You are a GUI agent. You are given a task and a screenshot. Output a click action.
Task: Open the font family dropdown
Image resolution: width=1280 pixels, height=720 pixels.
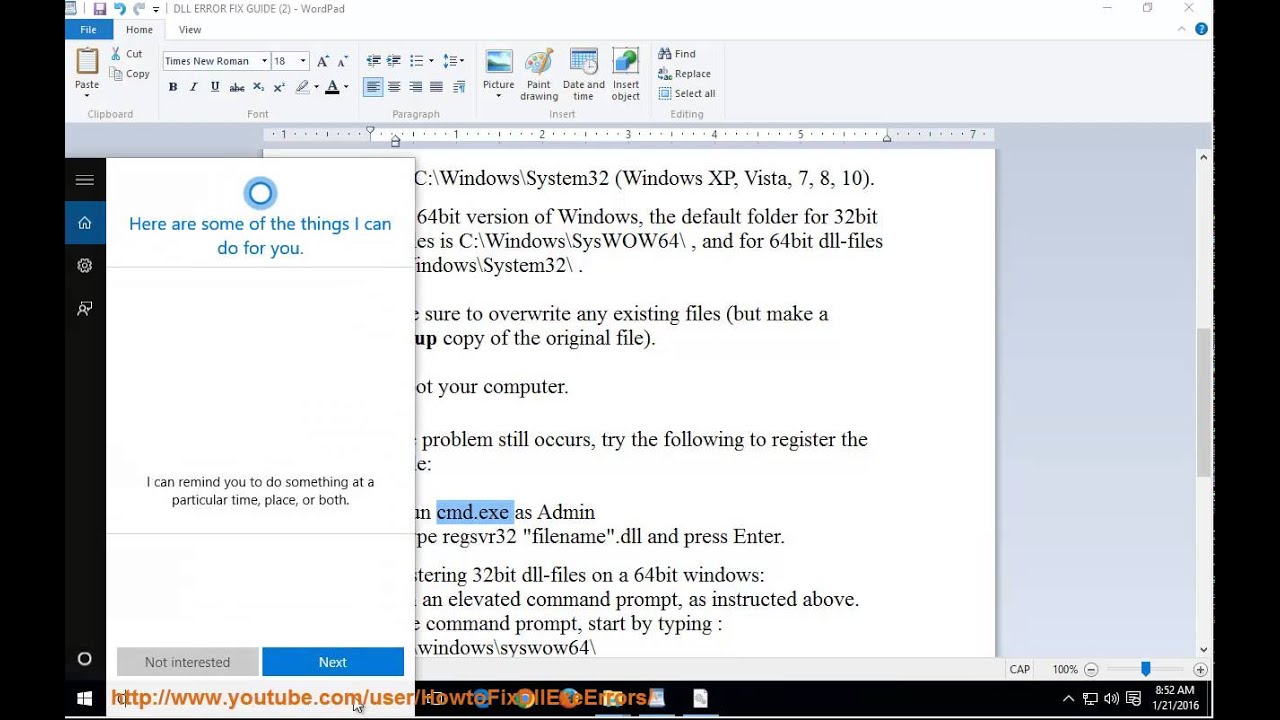coord(264,61)
